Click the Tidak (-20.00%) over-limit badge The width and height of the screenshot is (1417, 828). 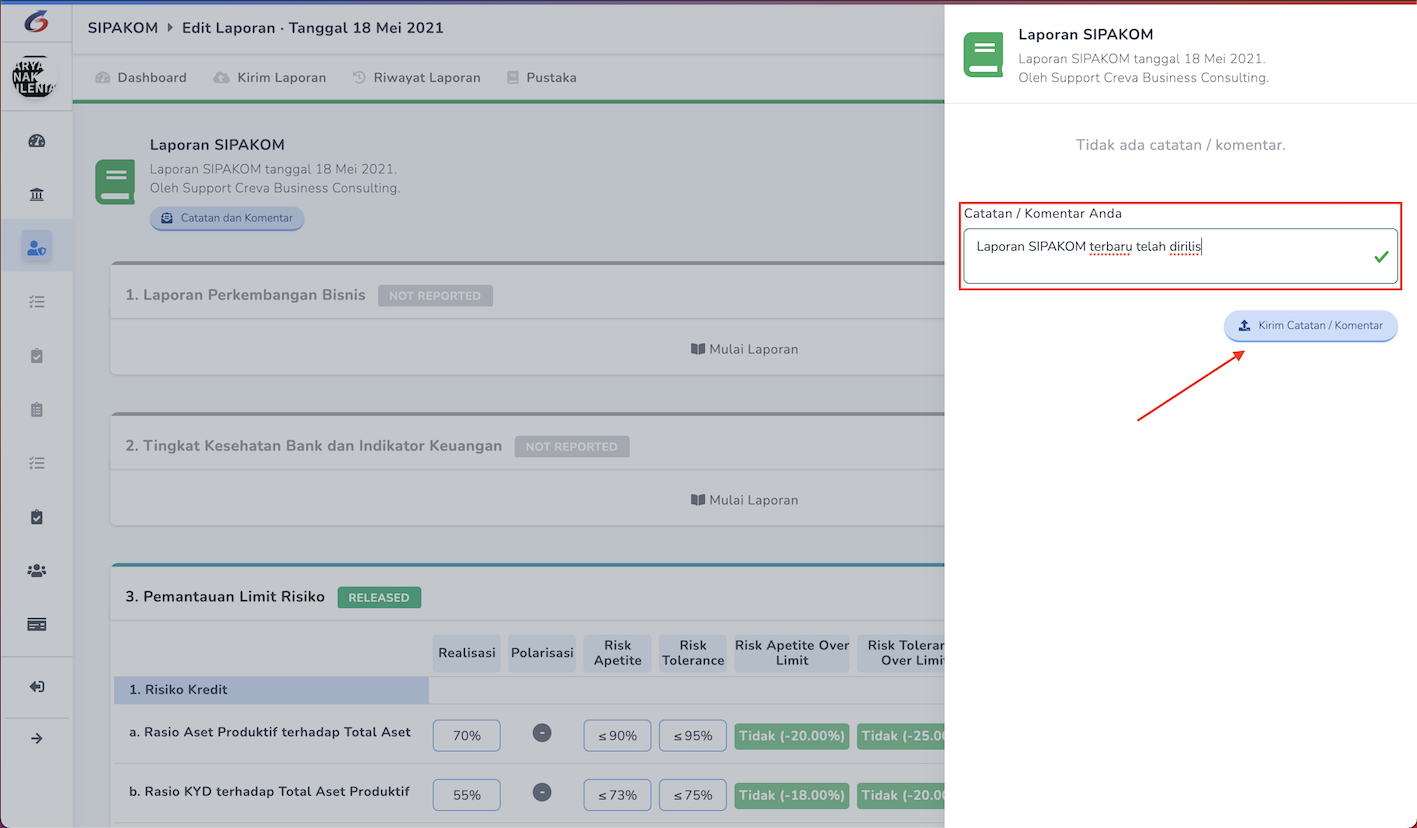click(792, 736)
